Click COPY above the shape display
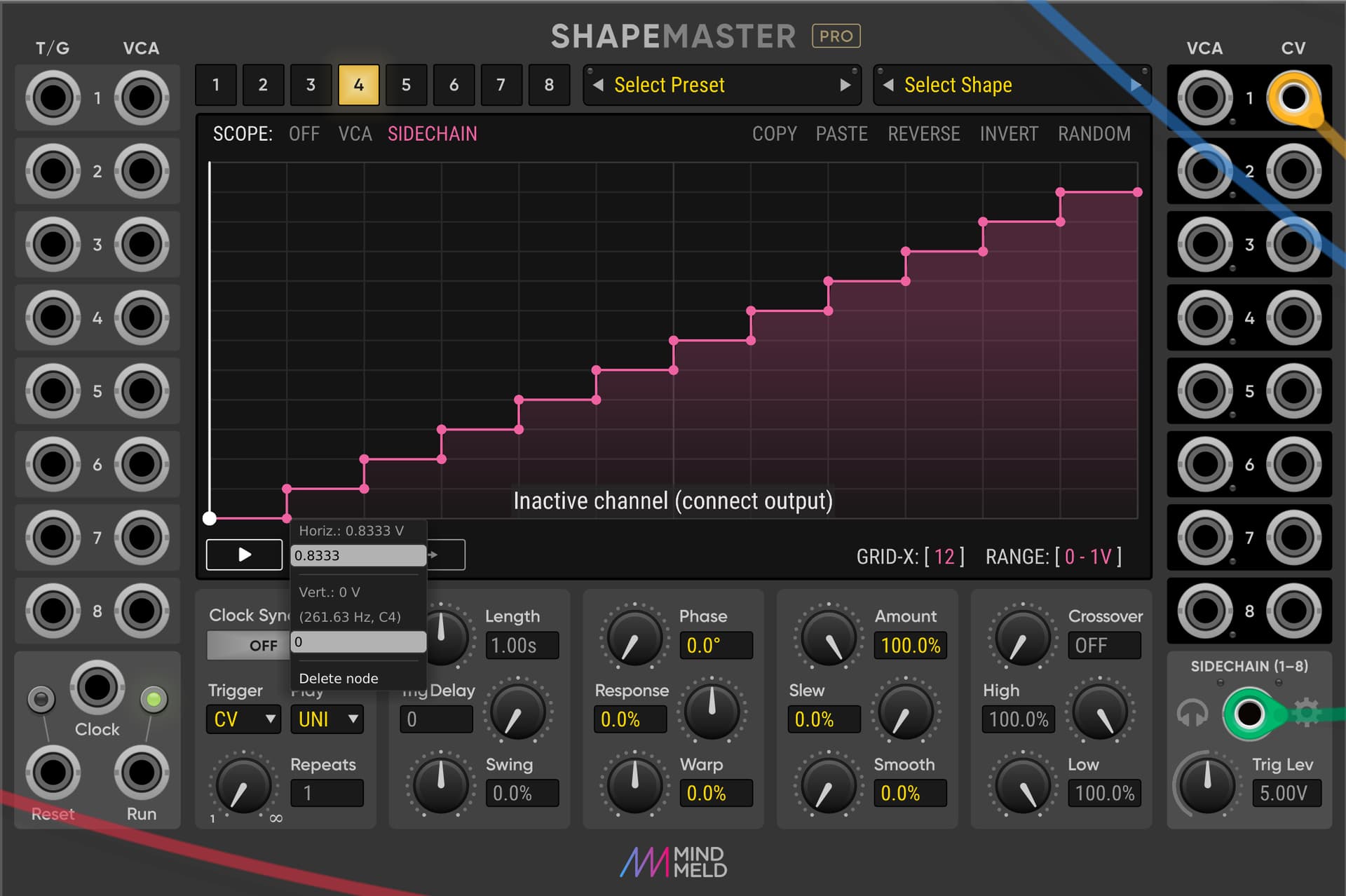This screenshot has height=896, width=1346. point(775,134)
